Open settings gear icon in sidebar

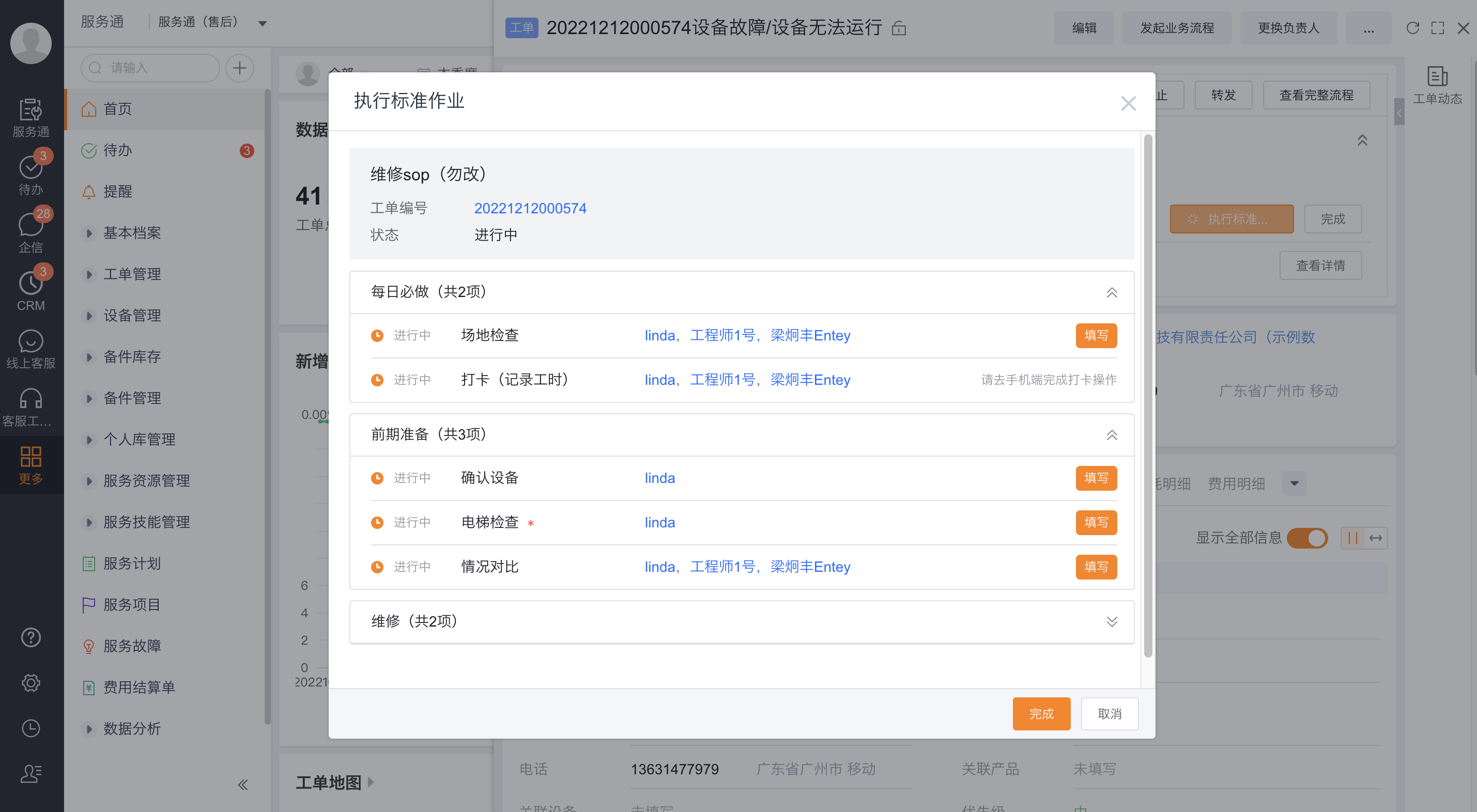coord(30,682)
